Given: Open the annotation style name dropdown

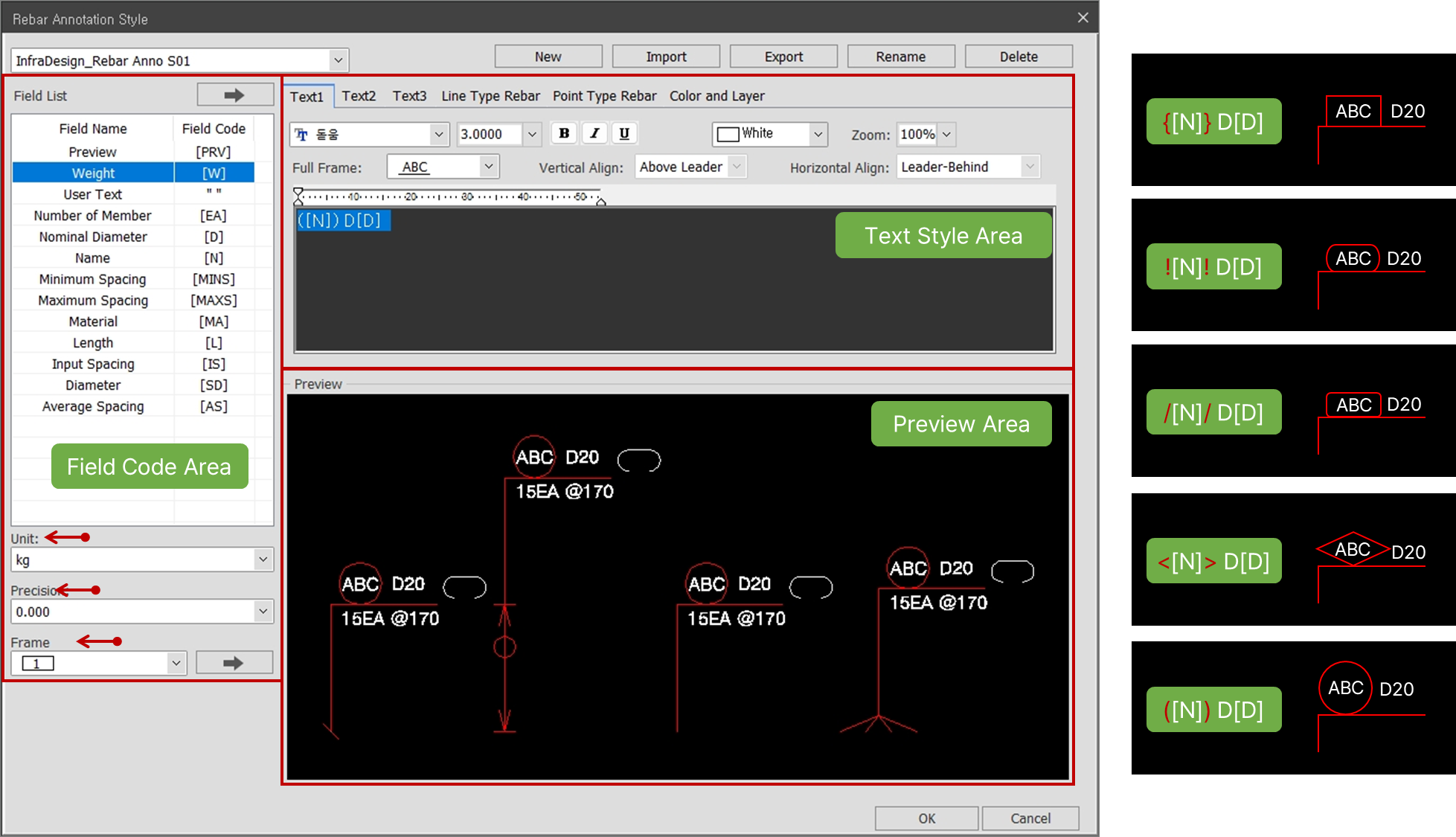Looking at the screenshot, I should pos(338,60).
